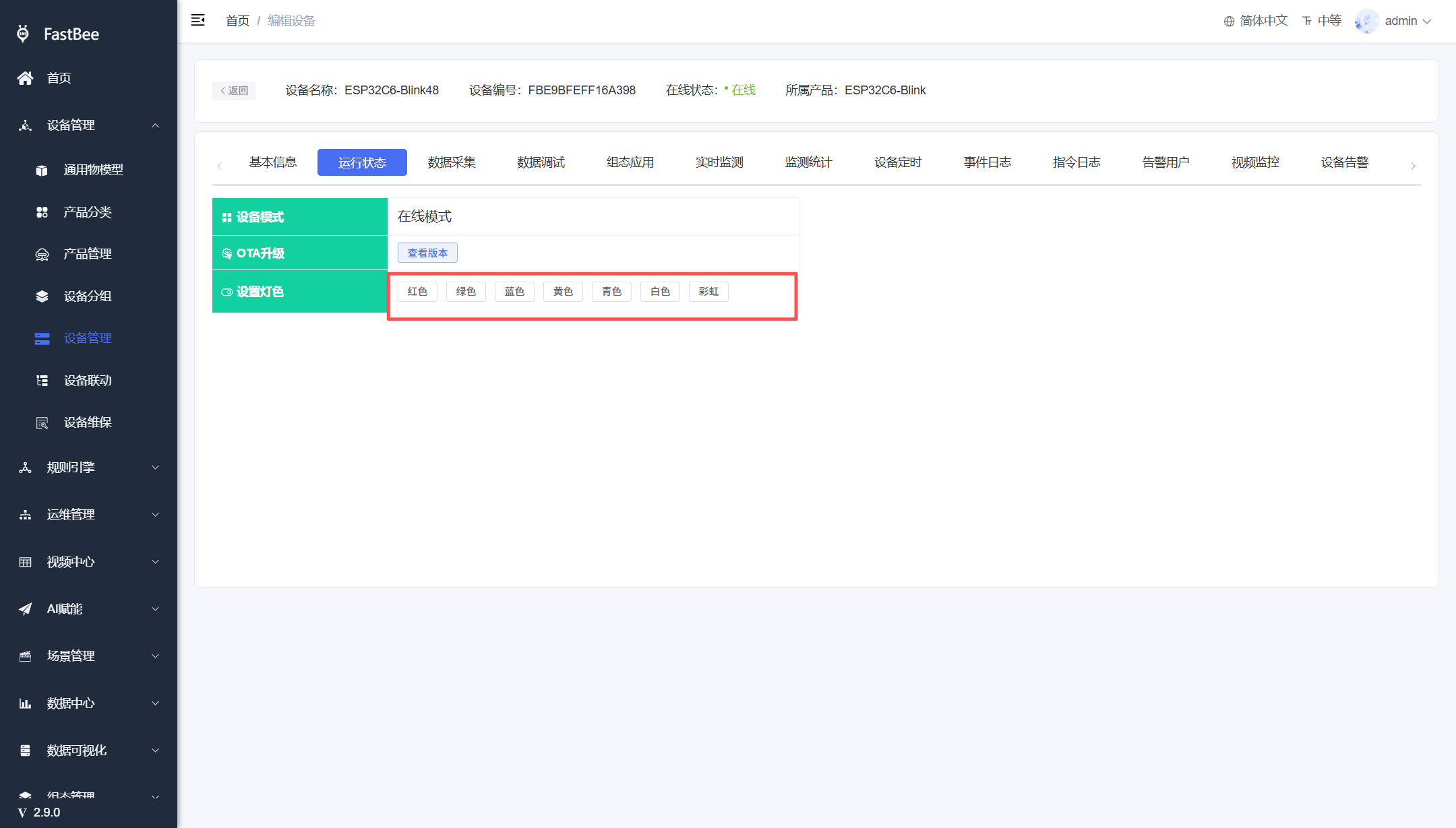Click the 设备维保 document icon

pyautogui.click(x=42, y=423)
